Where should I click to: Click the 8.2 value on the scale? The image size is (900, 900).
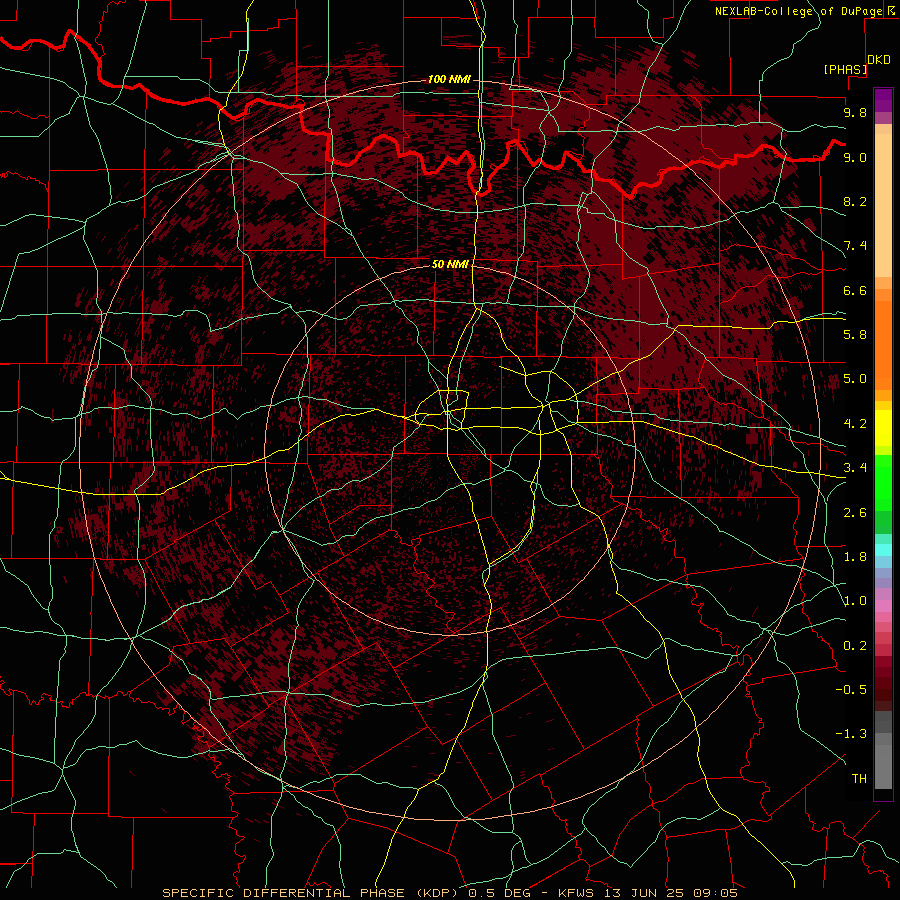tap(855, 201)
